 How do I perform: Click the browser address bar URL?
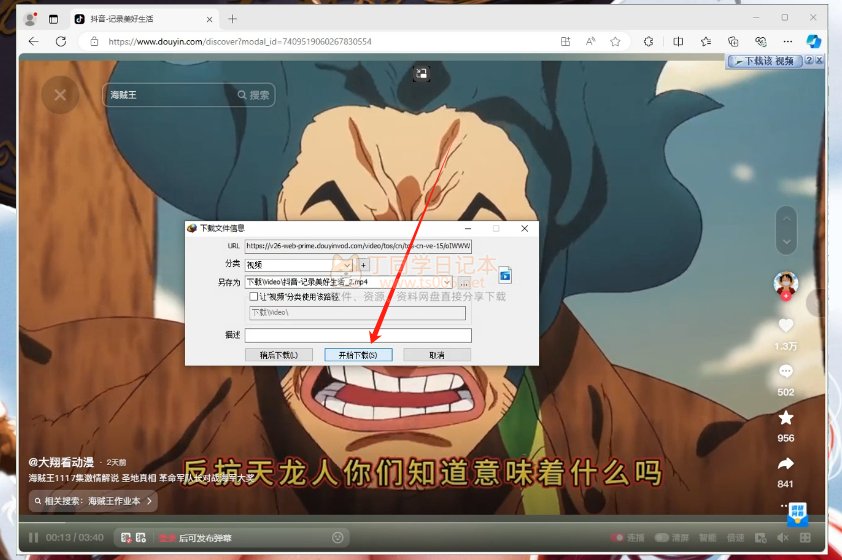coord(239,41)
